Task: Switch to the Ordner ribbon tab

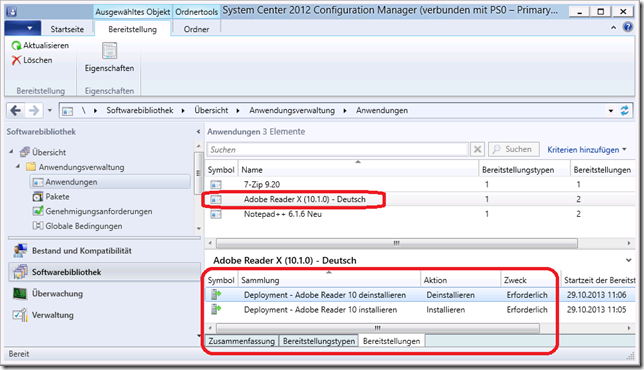Action: coord(196,29)
